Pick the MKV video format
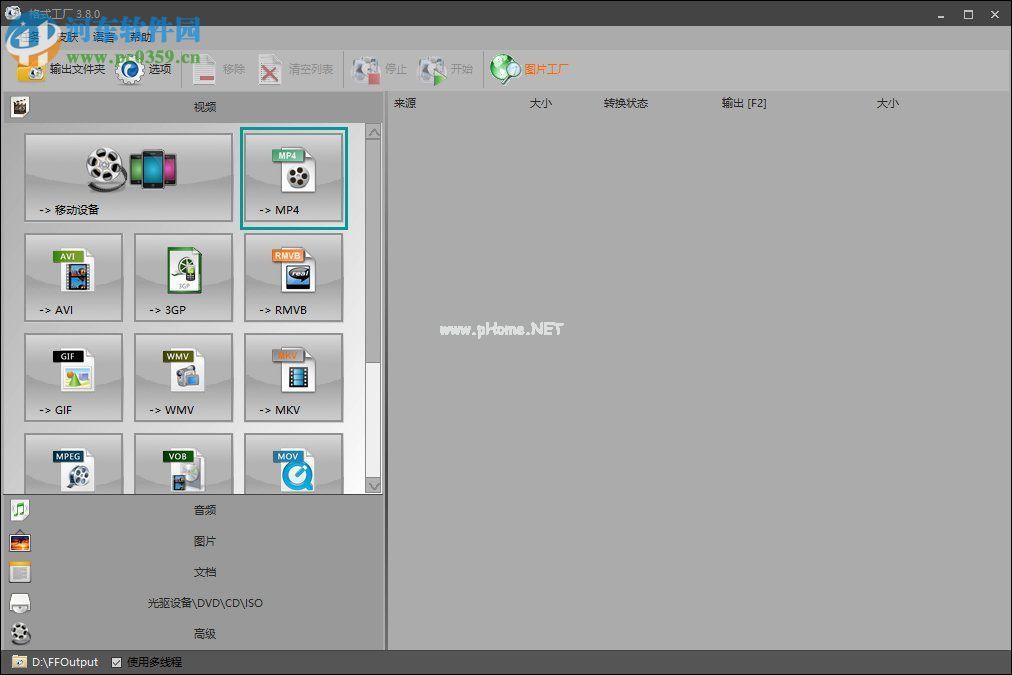The image size is (1012, 675). 293,377
